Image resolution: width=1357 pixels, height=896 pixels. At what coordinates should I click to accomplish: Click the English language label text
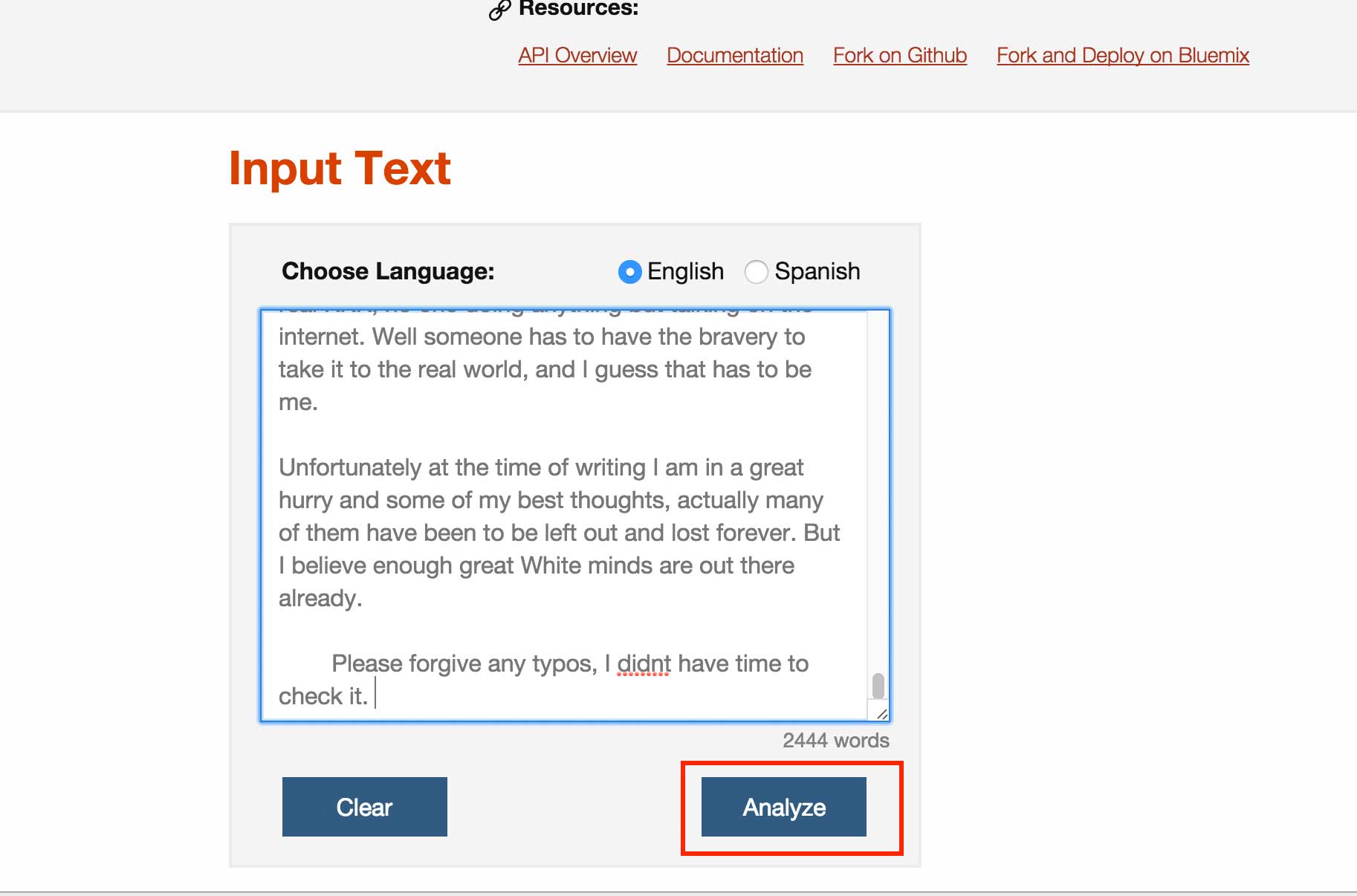tap(685, 271)
